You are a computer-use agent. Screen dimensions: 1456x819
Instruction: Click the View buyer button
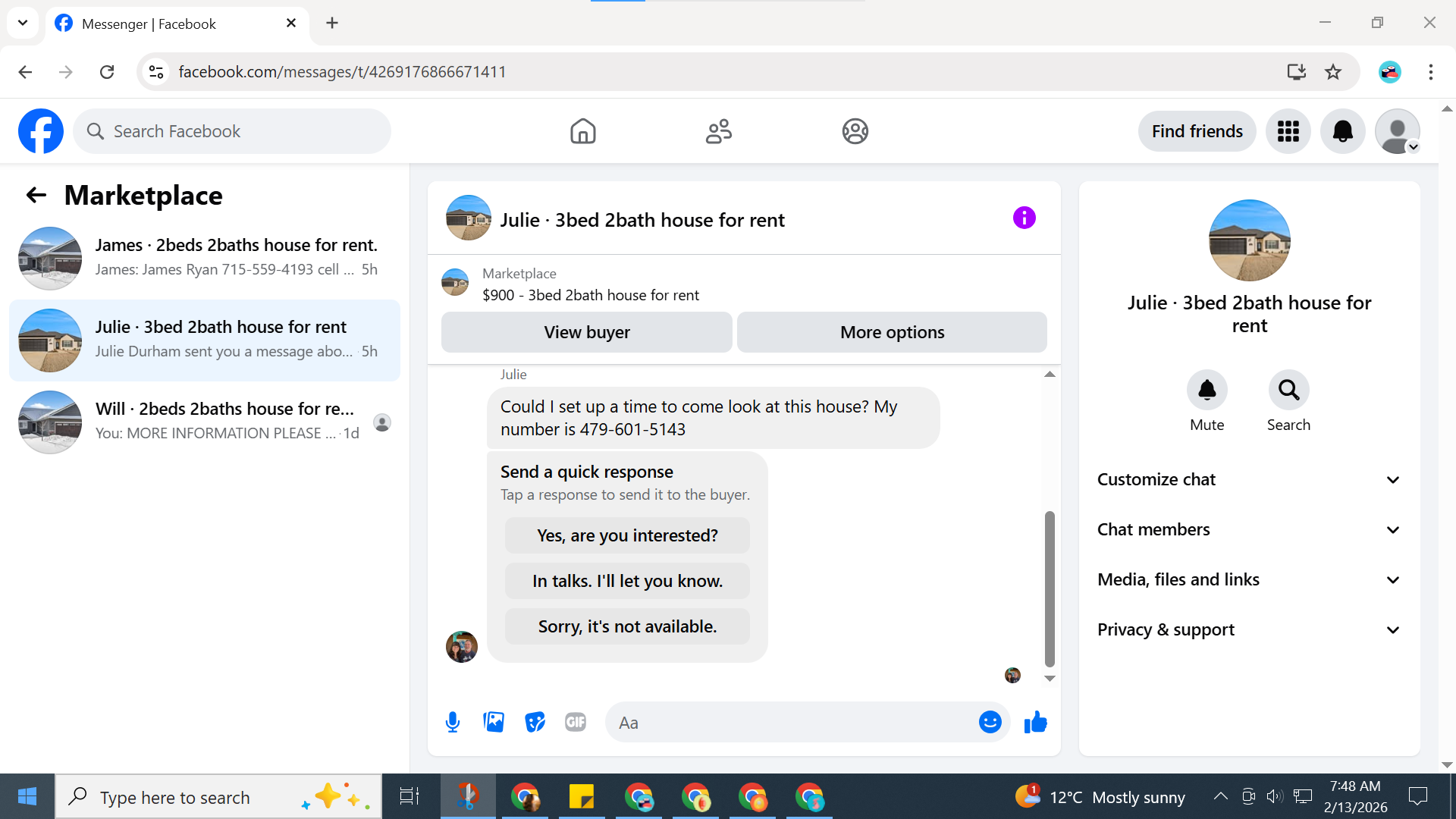point(586,332)
